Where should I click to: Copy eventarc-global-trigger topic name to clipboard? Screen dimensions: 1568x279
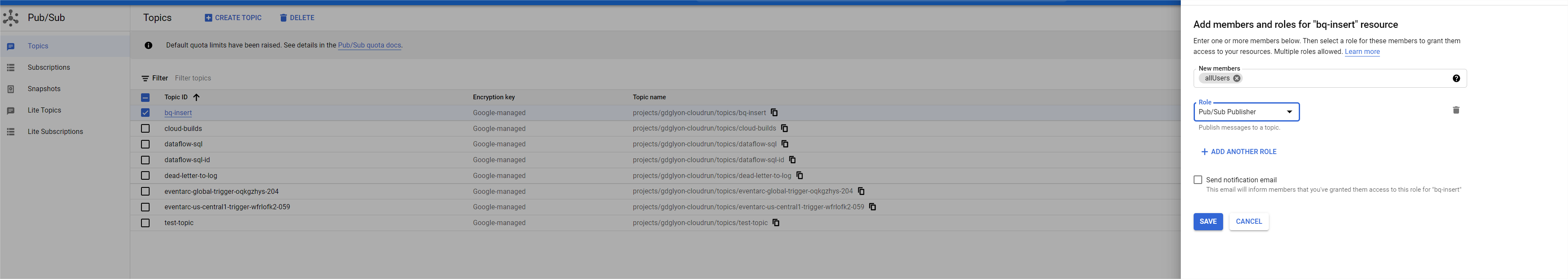[861, 191]
